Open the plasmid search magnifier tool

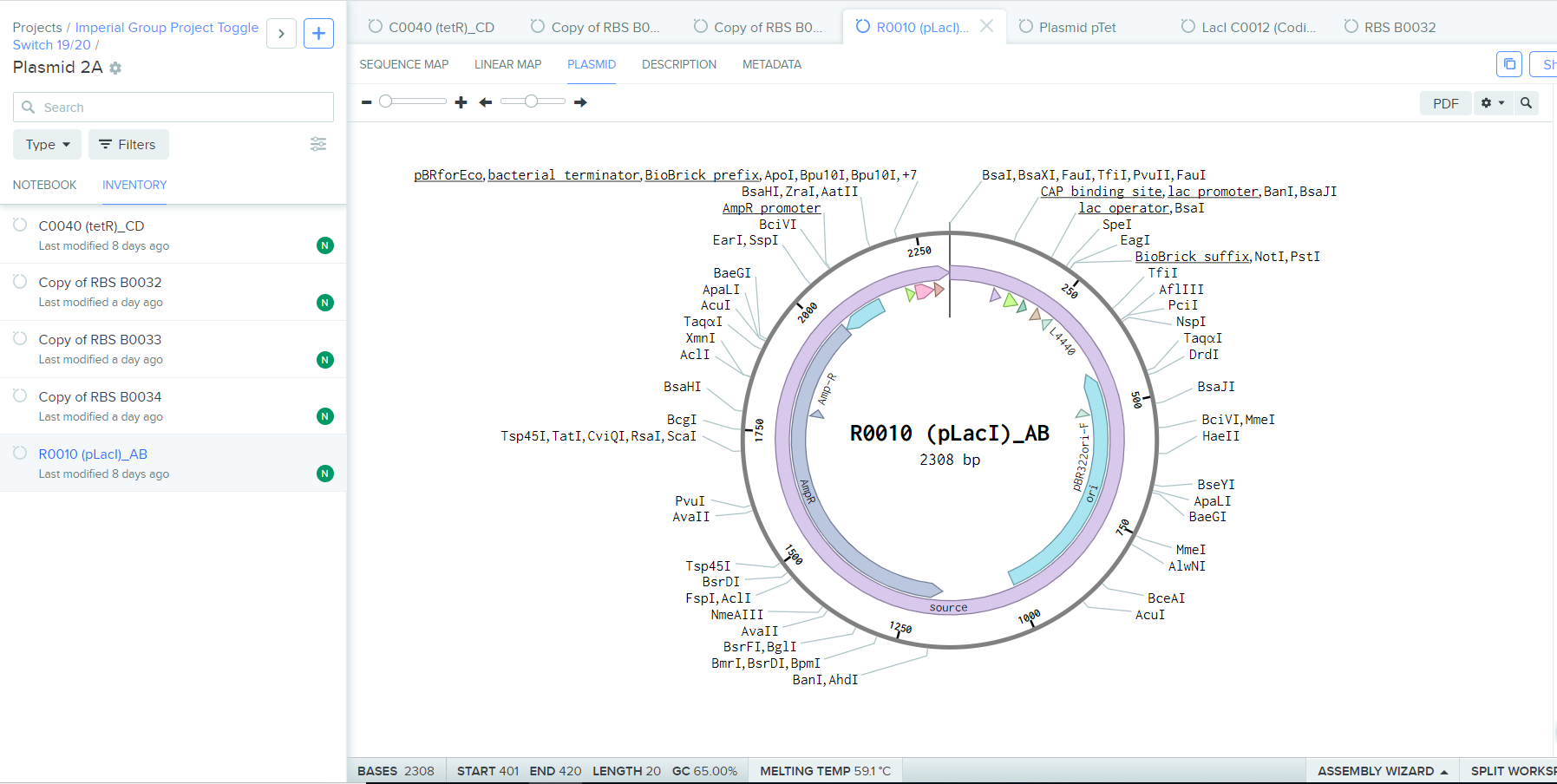tap(1526, 103)
